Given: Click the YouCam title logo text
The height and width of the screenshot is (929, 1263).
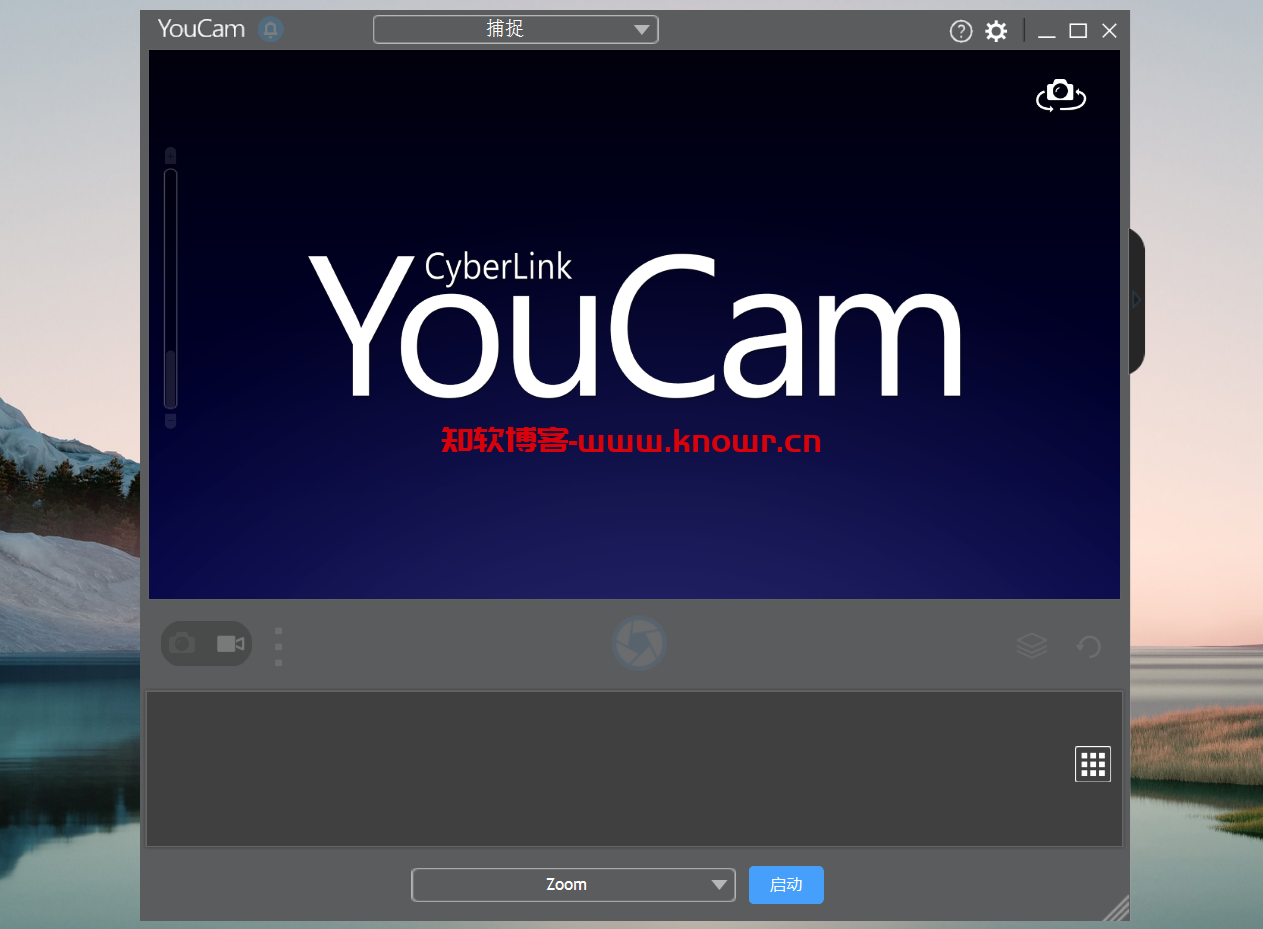Looking at the screenshot, I should click(x=201, y=28).
